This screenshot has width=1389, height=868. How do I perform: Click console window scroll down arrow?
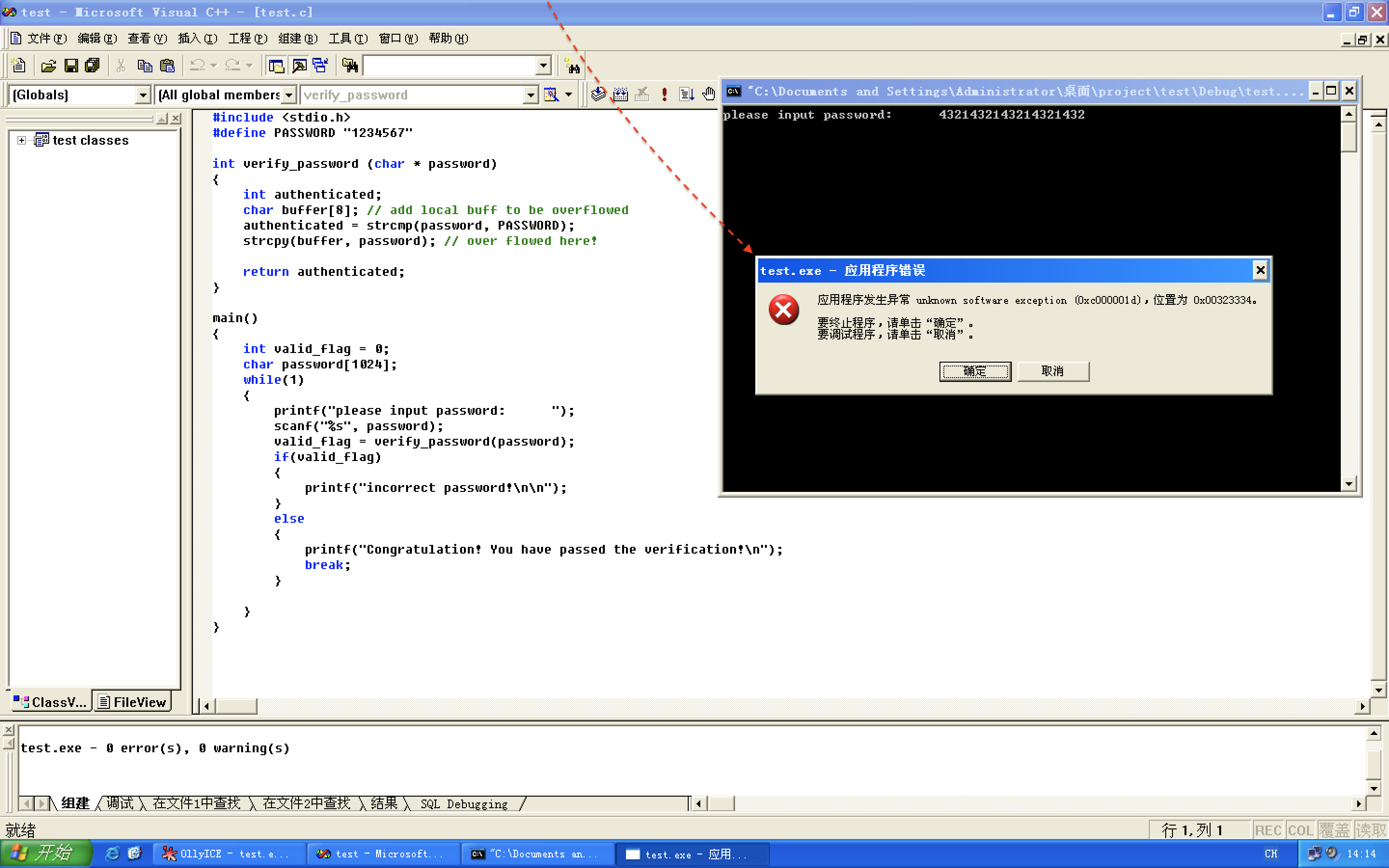pos(1349,484)
